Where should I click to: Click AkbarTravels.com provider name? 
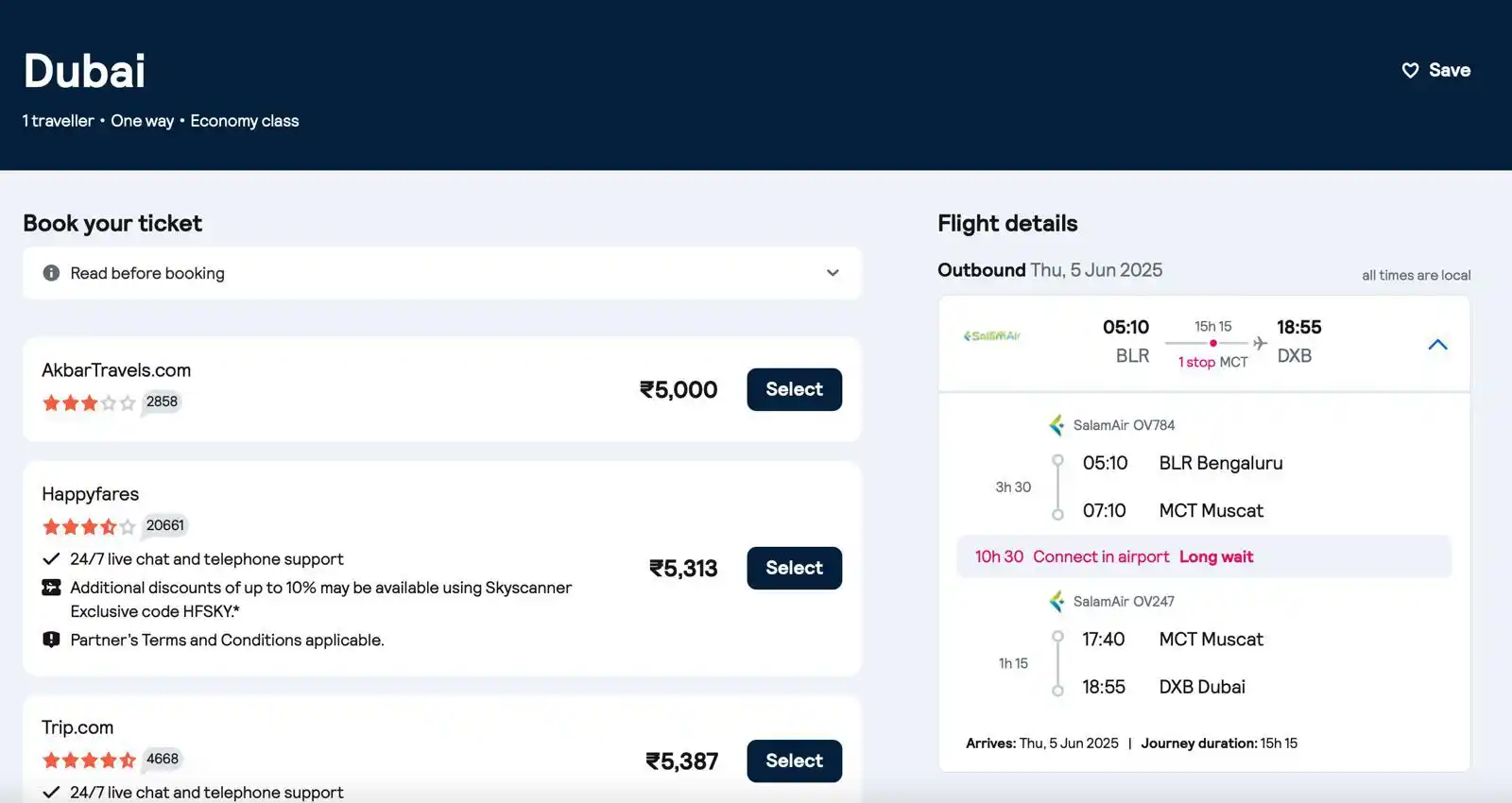click(x=116, y=370)
